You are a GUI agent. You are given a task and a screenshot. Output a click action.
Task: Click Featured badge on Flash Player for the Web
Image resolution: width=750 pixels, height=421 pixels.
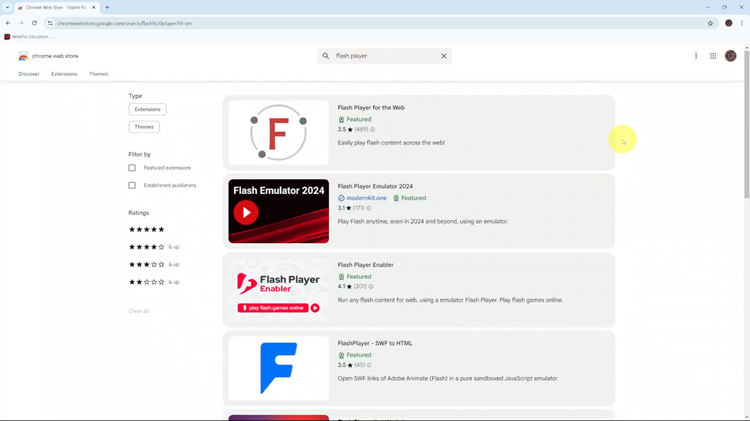coord(354,120)
